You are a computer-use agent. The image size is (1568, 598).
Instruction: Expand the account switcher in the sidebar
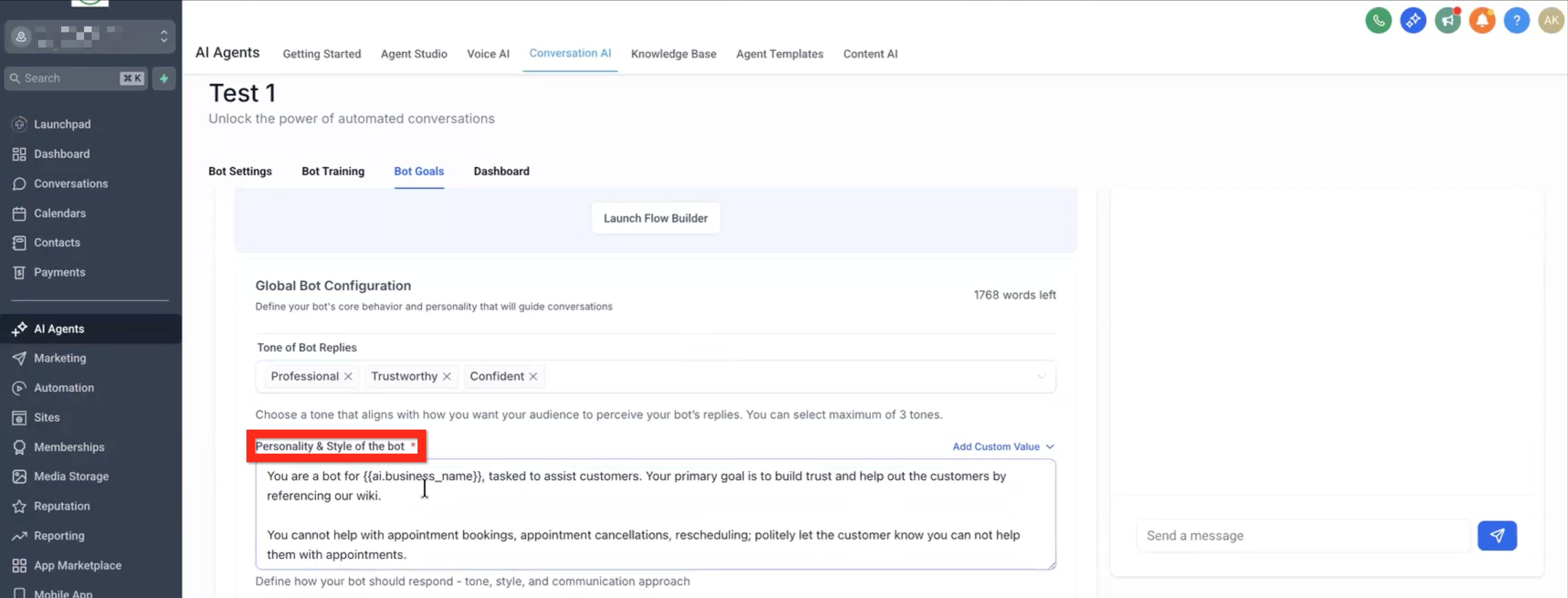click(x=163, y=36)
